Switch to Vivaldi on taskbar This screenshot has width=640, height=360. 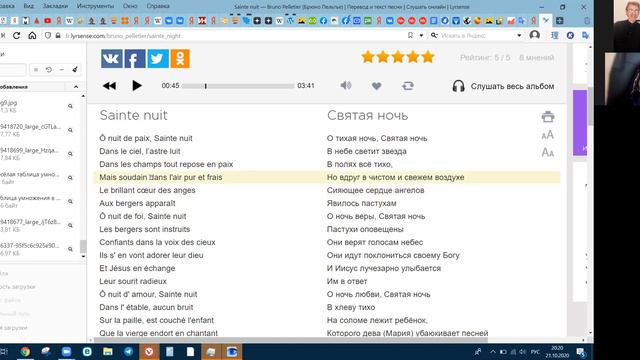click(x=149, y=351)
